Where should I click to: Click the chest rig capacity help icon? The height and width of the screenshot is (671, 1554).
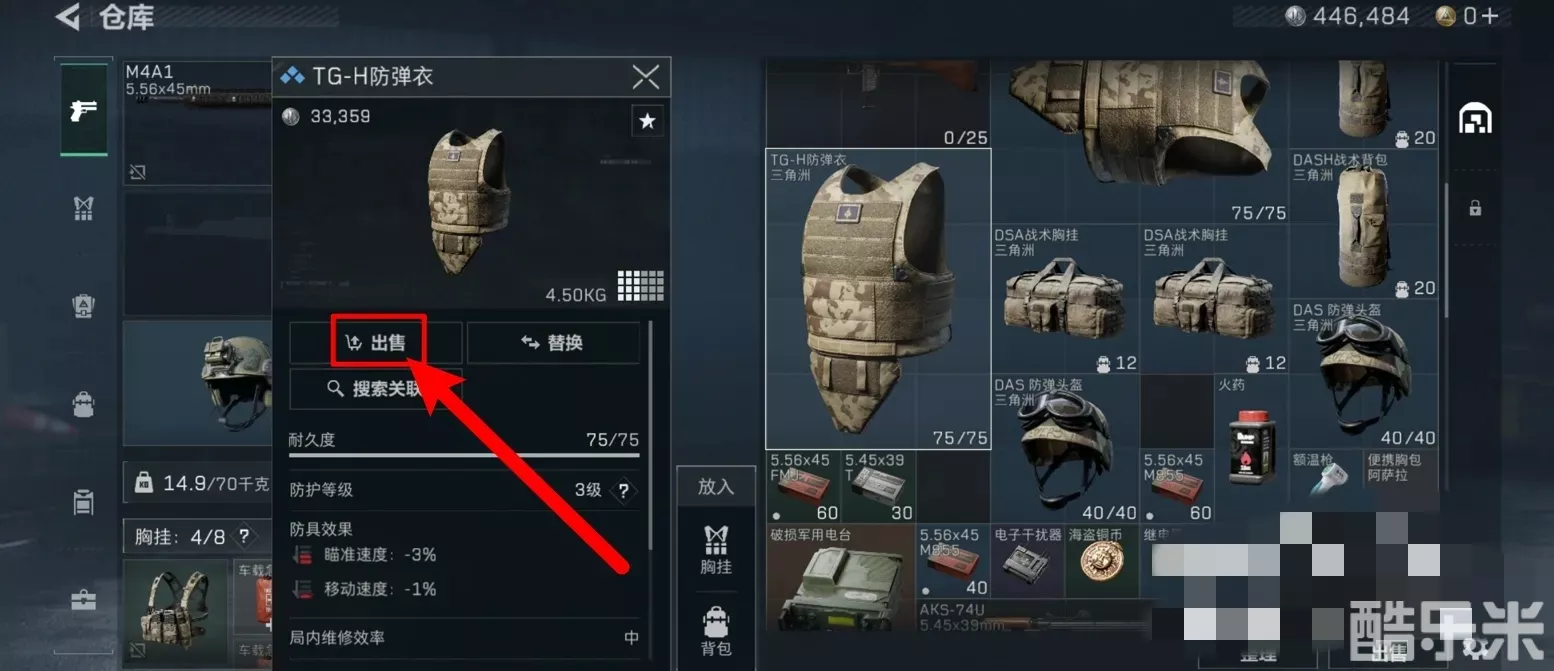coord(244,537)
